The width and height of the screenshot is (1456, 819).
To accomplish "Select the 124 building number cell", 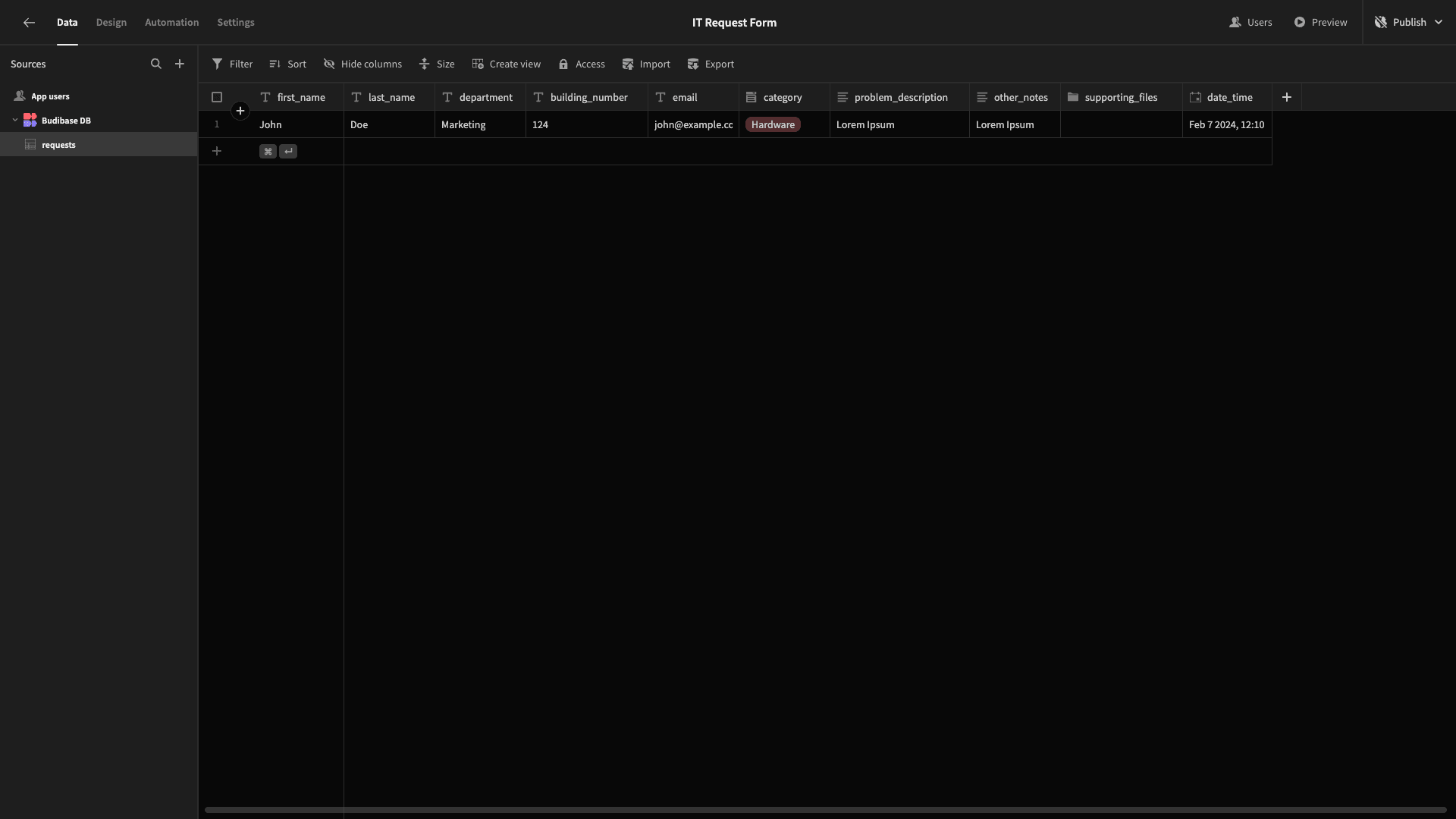I will point(587,124).
